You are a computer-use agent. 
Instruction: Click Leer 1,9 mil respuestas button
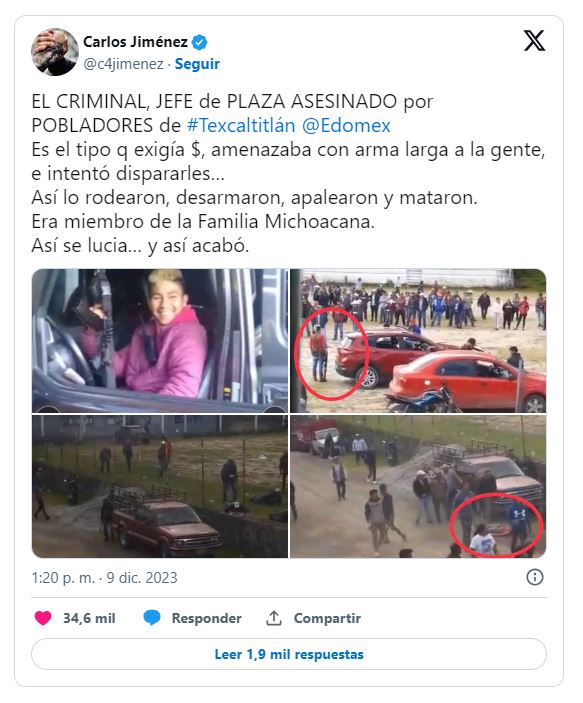point(289,654)
